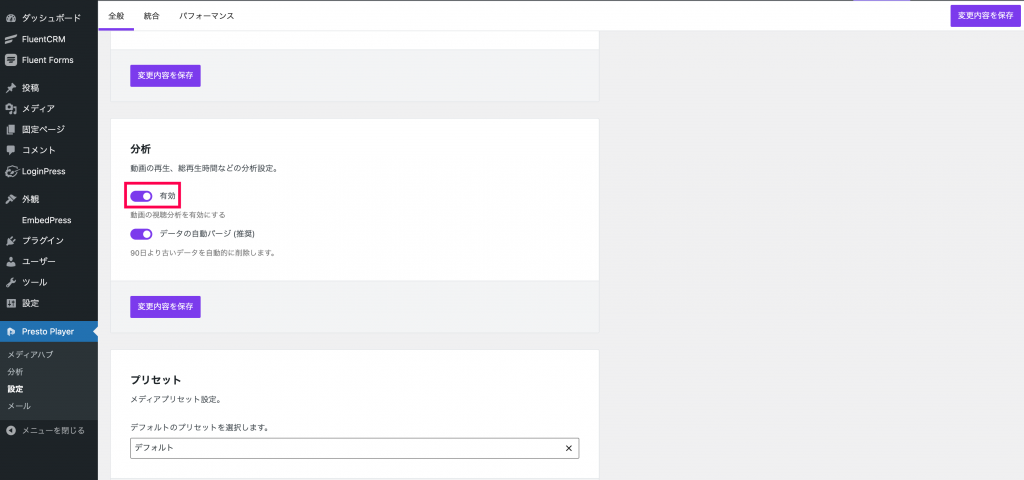Click the ツール wrench icon
This screenshot has height=480, width=1024.
[10, 283]
